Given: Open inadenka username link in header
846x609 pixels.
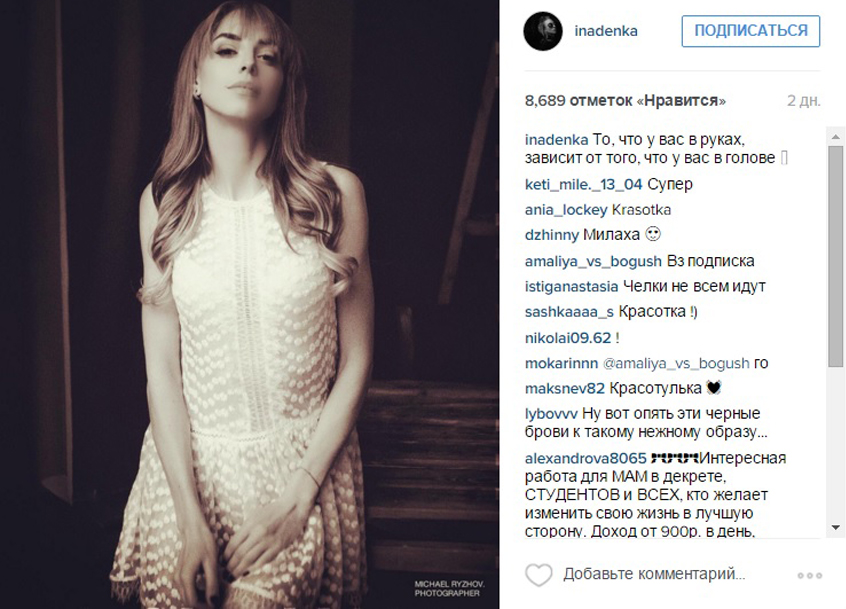Looking at the screenshot, I should coord(606,31).
